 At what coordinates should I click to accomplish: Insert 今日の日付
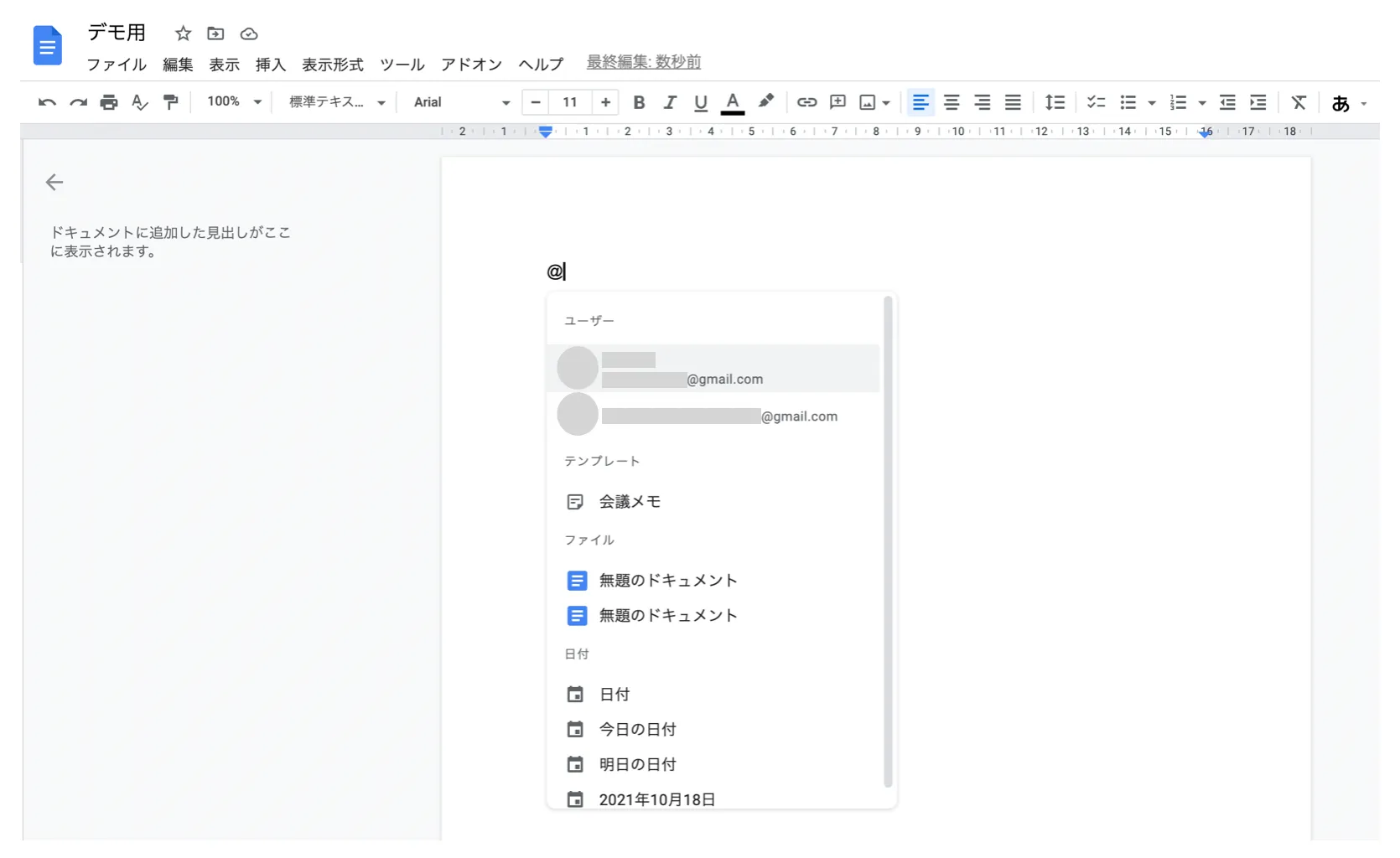click(x=713, y=730)
